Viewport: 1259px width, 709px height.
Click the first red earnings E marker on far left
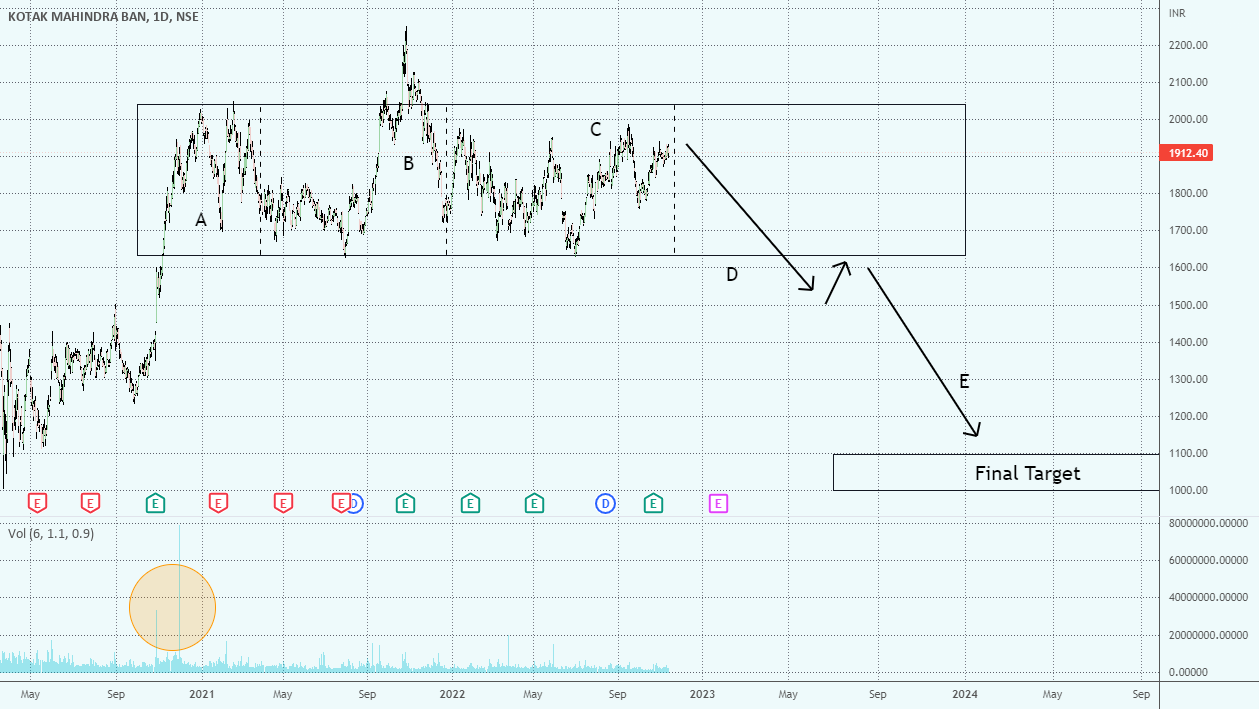[x=37, y=503]
